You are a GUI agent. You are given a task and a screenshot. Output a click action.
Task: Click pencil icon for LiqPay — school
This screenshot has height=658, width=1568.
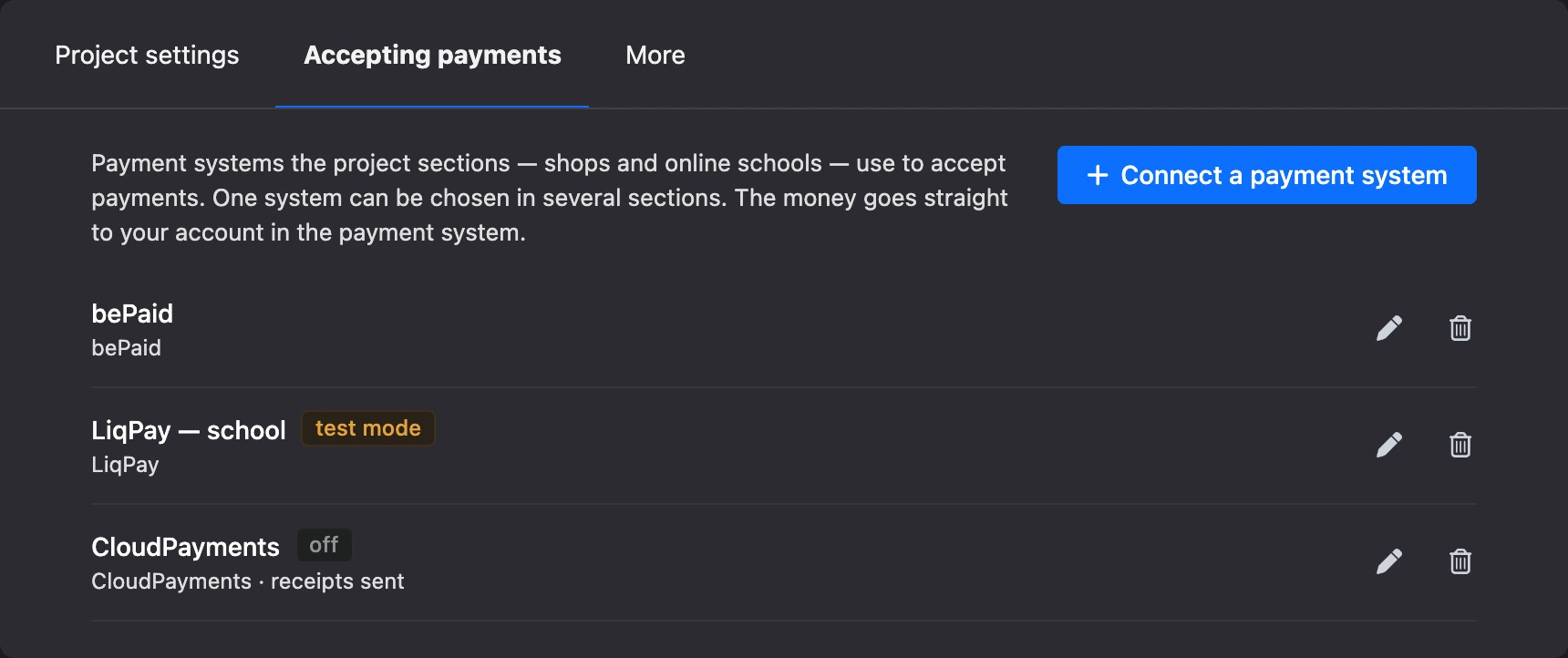1389,445
